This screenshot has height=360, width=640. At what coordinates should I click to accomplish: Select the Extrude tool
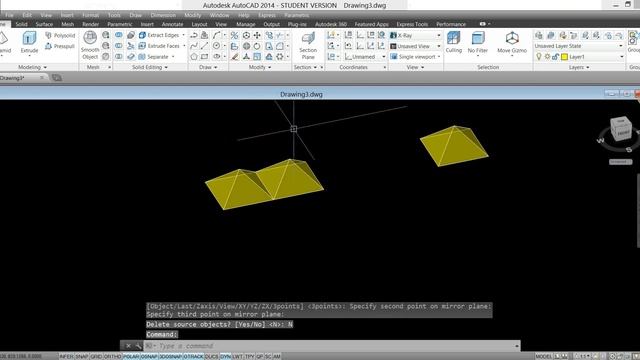(29, 42)
